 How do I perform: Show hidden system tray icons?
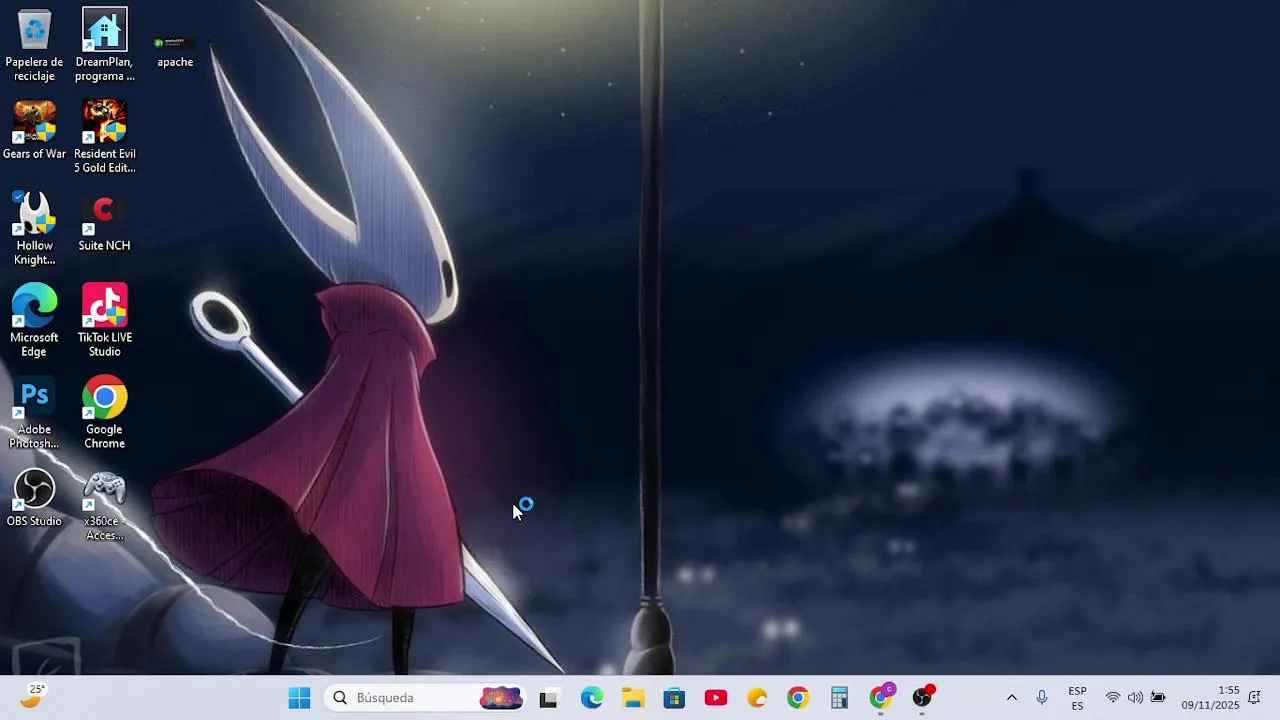tap(1011, 698)
